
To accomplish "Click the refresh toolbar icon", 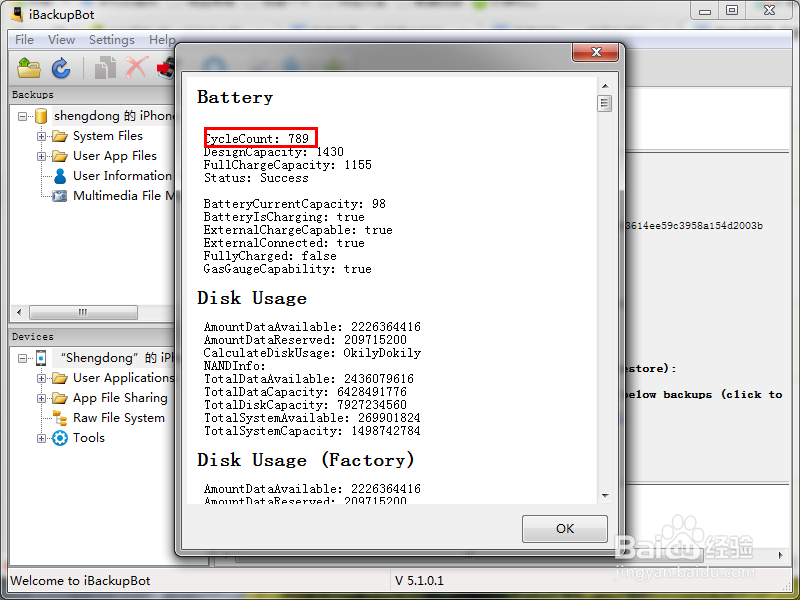I will point(61,68).
